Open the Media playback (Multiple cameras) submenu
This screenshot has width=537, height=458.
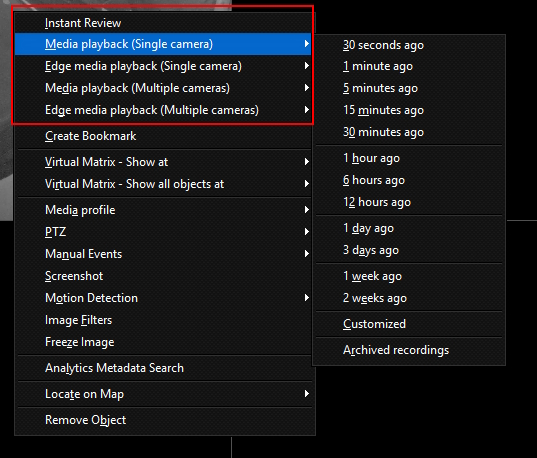tap(164, 88)
